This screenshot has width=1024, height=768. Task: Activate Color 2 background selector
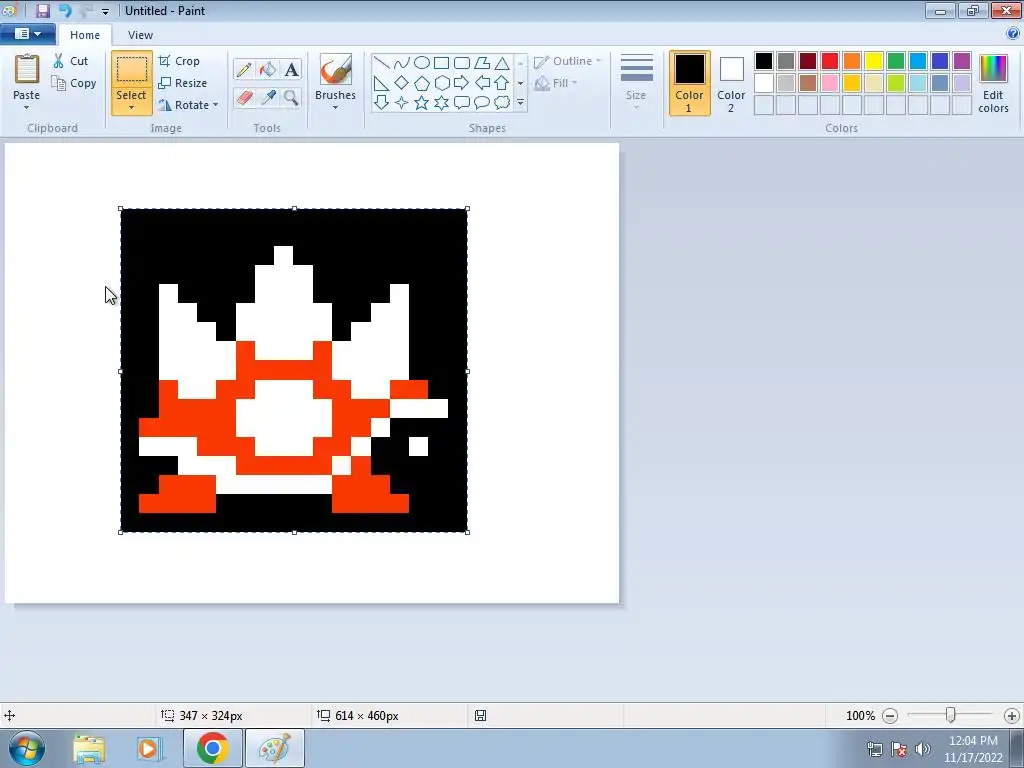[731, 83]
